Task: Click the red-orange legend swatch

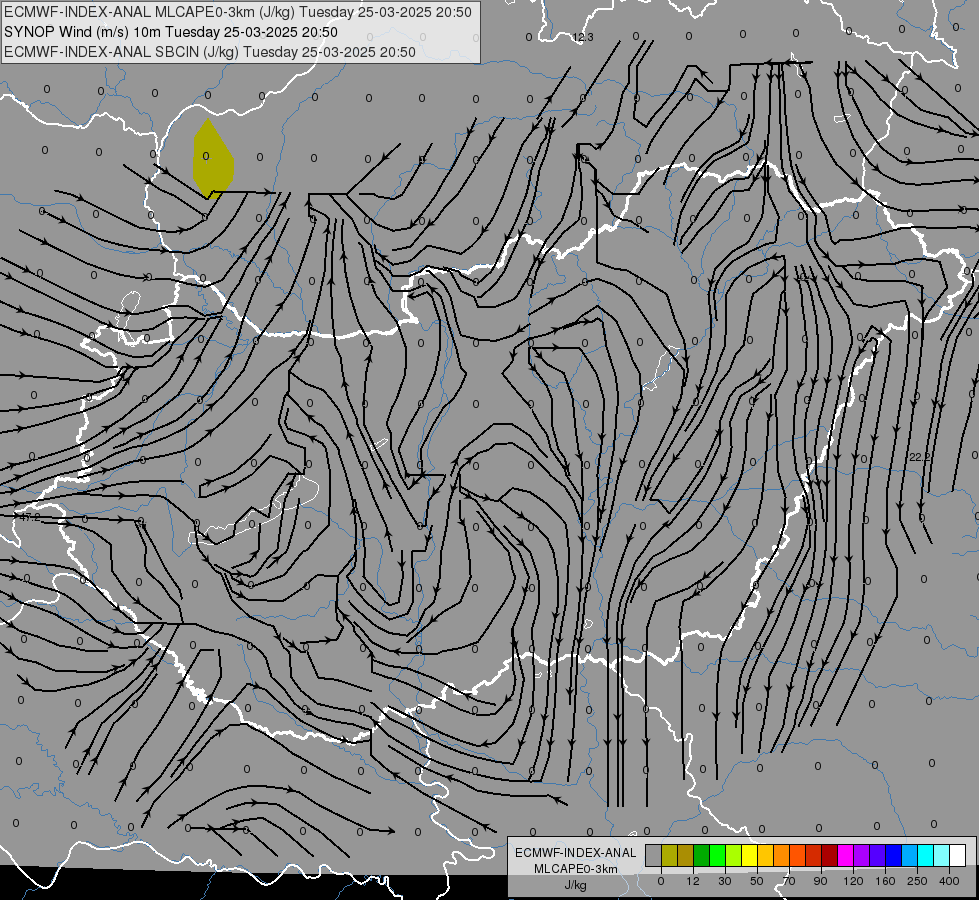Action: pyautogui.click(x=798, y=855)
